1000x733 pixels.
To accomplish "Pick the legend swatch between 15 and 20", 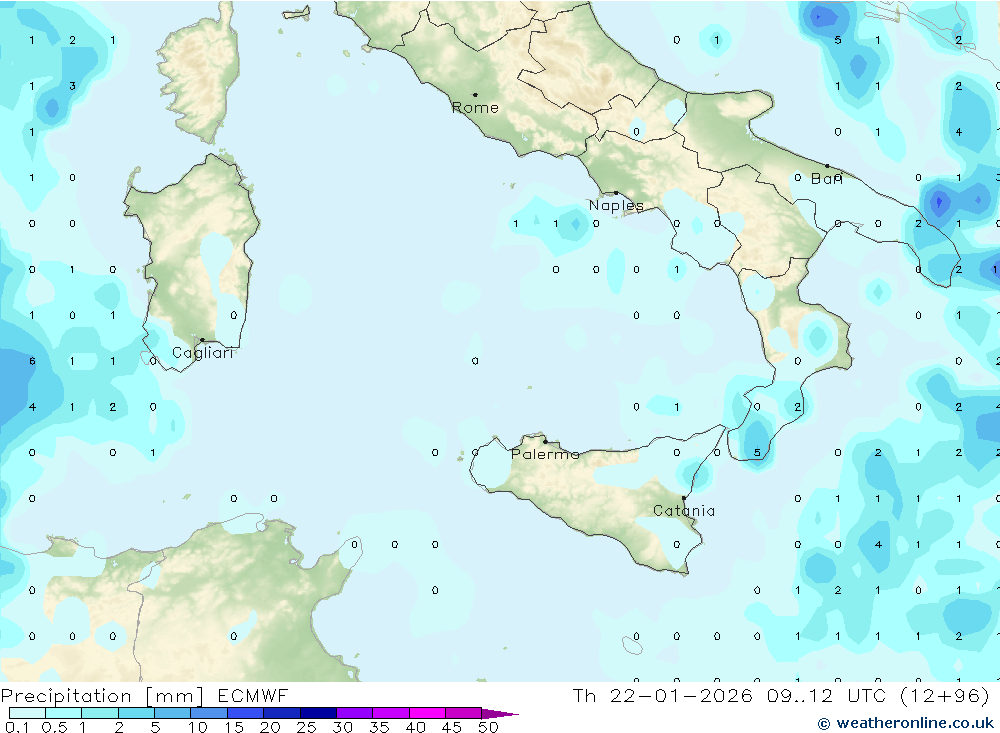I will coord(246,713).
